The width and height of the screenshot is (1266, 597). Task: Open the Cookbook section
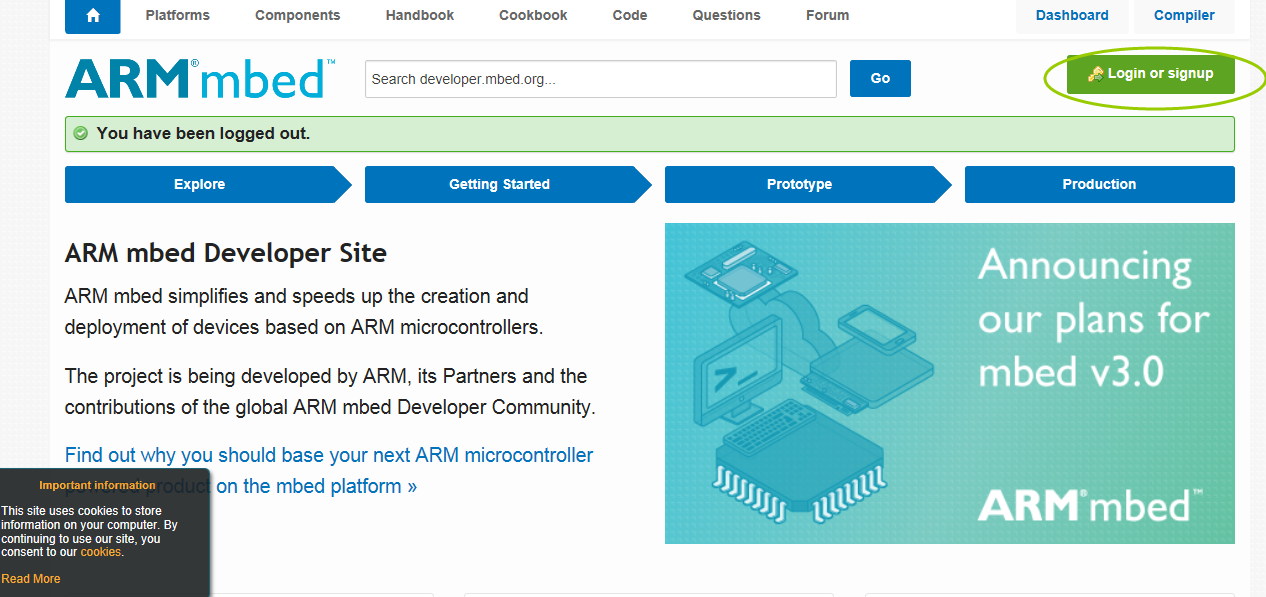click(x=533, y=15)
